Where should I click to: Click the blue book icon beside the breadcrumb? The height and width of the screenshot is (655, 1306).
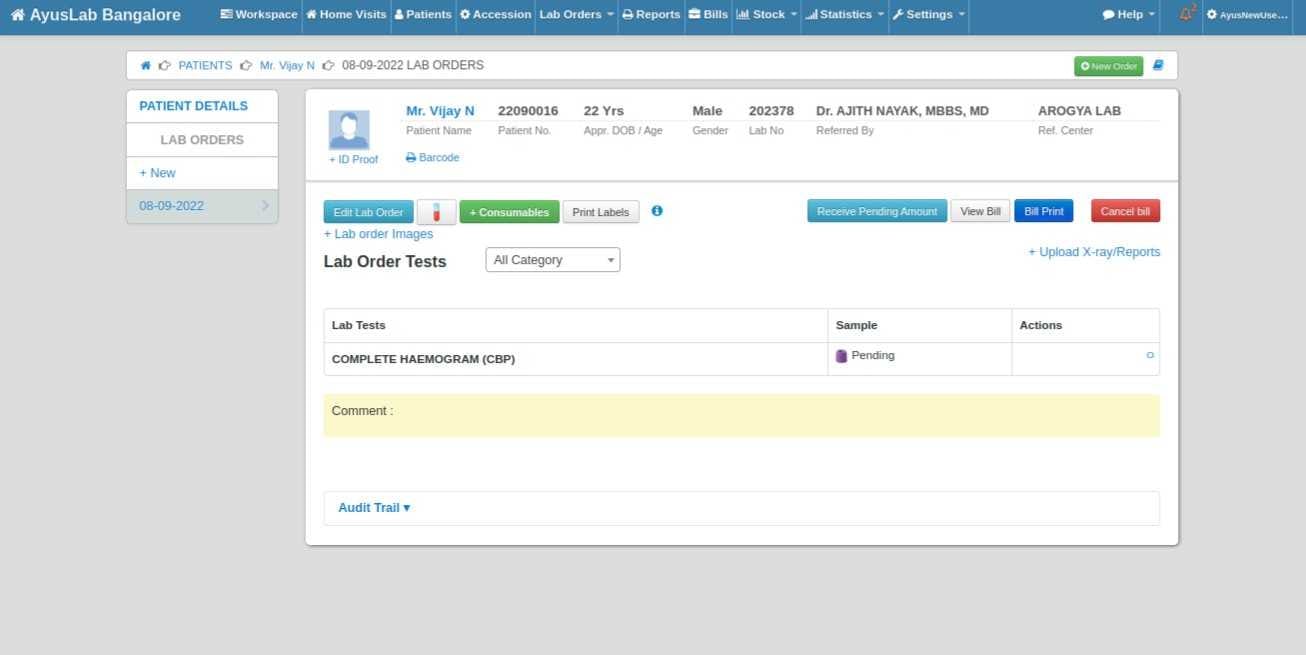coord(1158,64)
